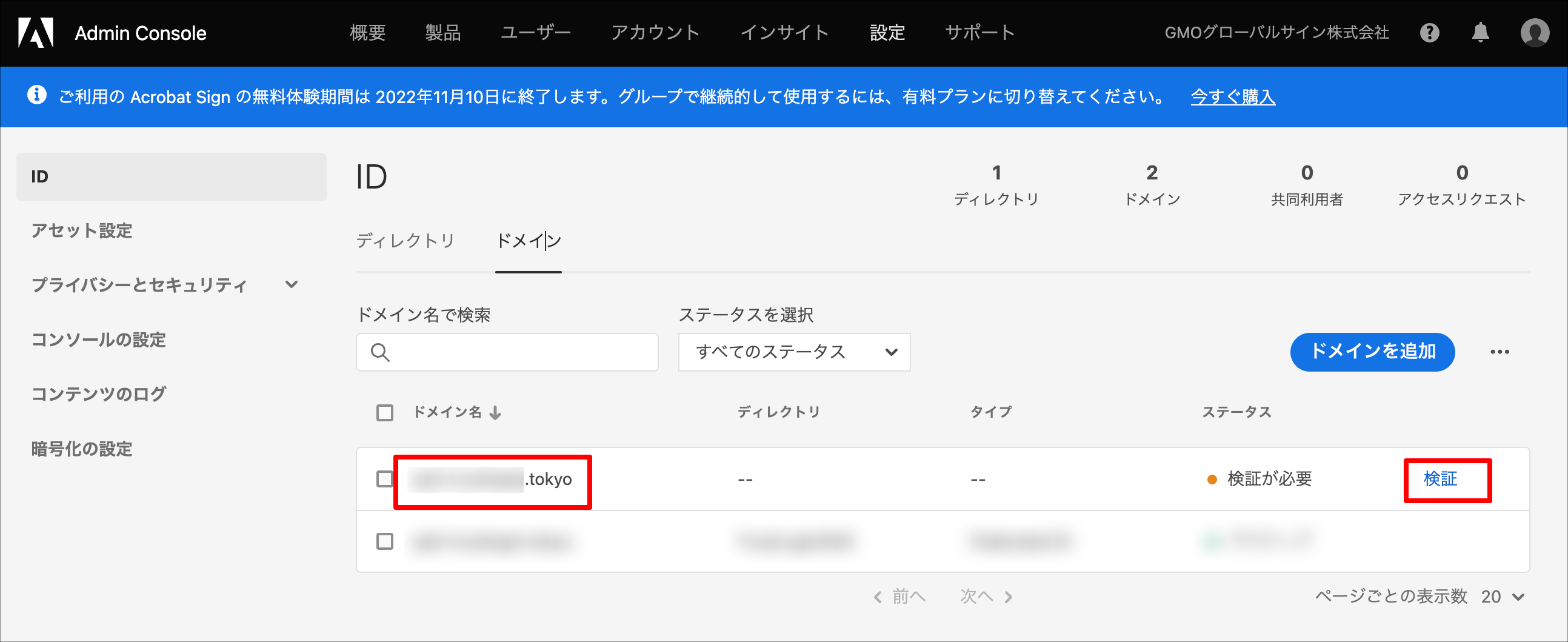
Task: Check the second domain row checkbox
Action: 385,541
